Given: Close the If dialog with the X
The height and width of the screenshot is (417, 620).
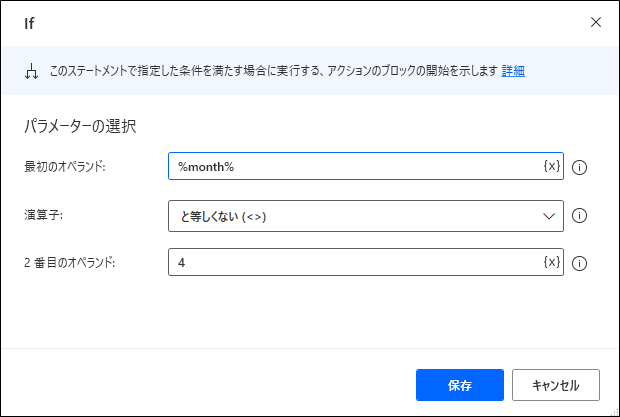Looking at the screenshot, I should coord(596,22).
